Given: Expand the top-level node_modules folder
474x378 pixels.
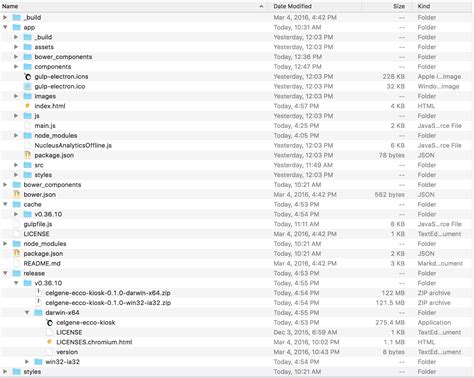Looking at the screenshot, I should (x=5, y=244).
